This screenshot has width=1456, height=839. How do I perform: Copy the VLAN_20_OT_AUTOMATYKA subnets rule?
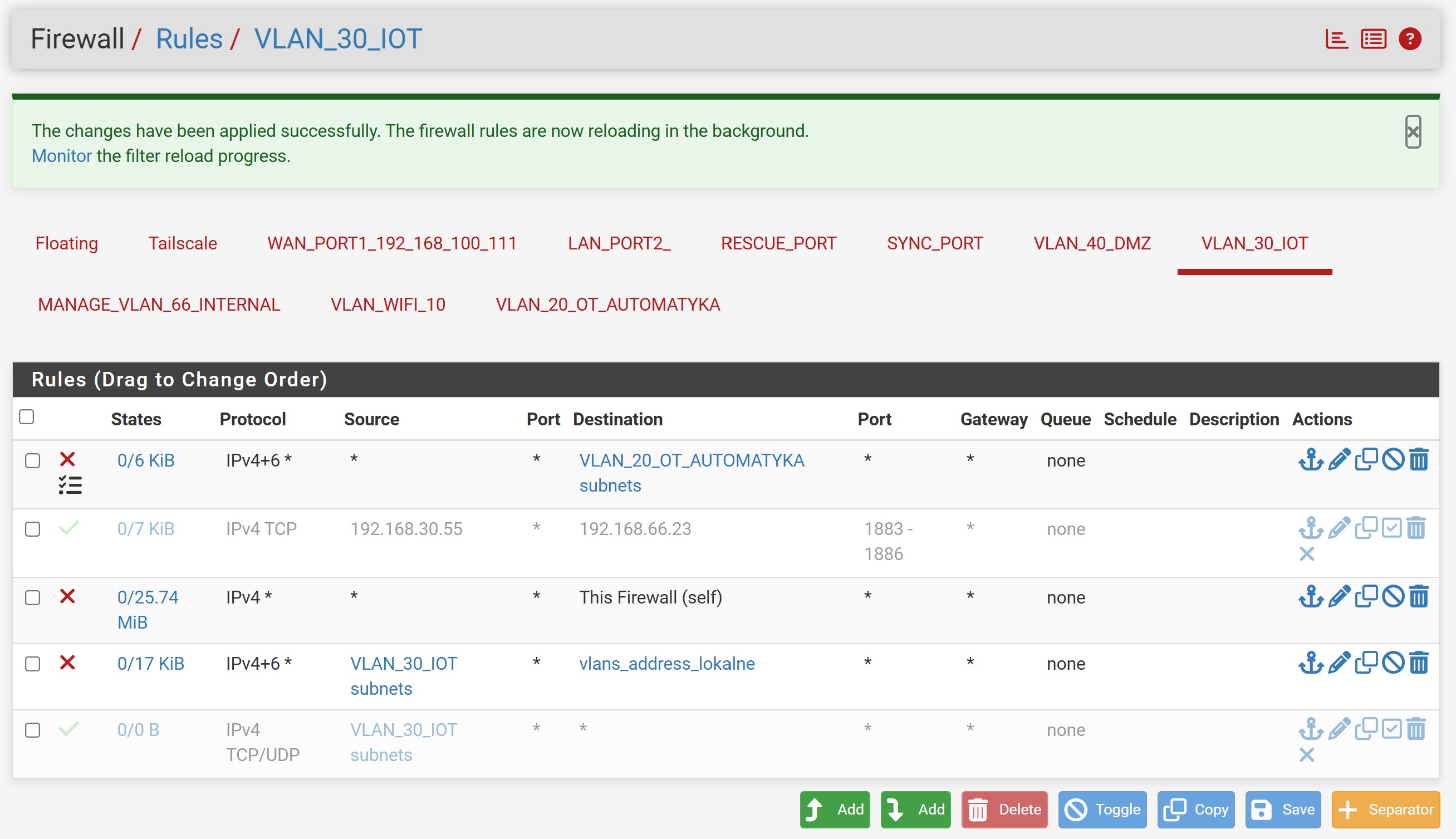click(x=1366, y=460)
